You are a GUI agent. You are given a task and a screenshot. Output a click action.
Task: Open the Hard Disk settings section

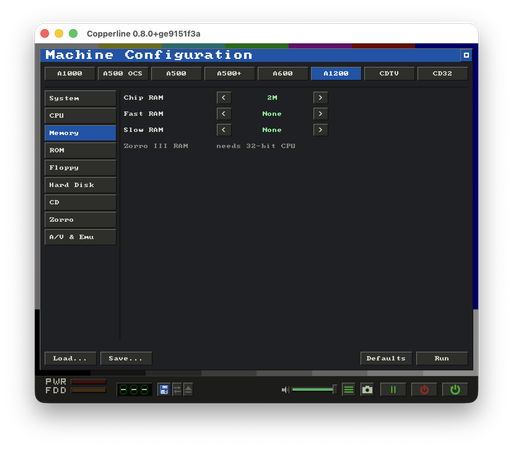point(80,185)
